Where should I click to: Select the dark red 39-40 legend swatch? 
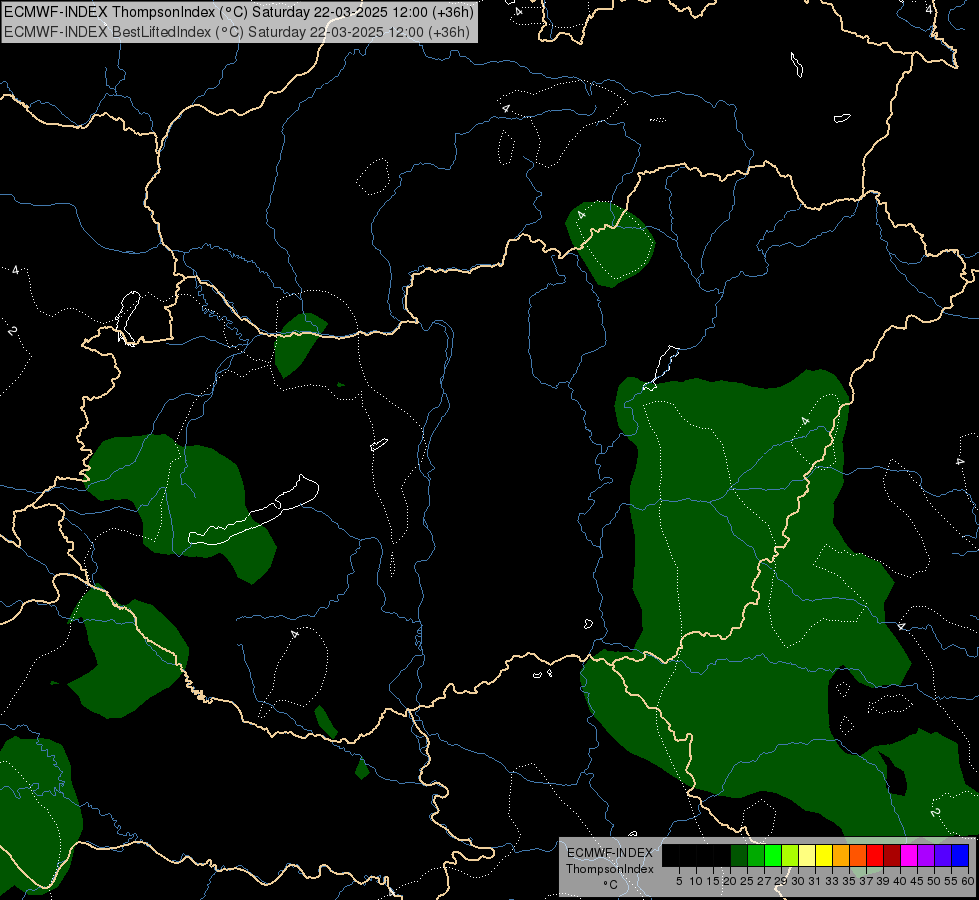click(892, 855)
